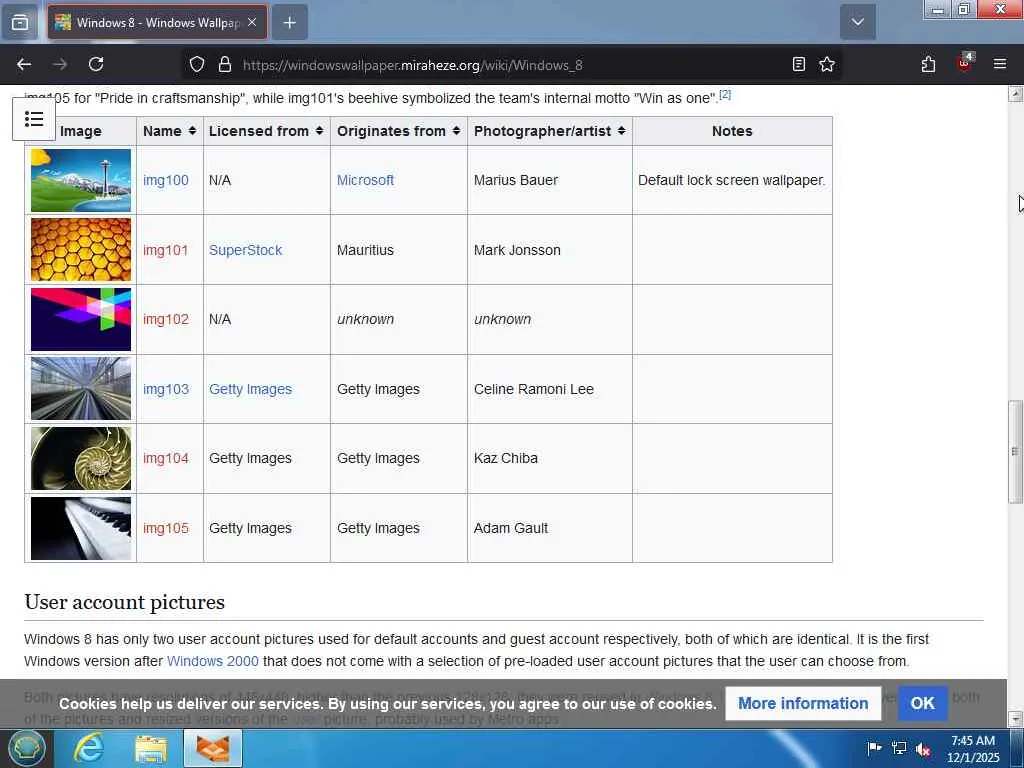Open Windows Explorer from the taskbar
This screenshot has width=1024, height=768.
coord(150,748)
